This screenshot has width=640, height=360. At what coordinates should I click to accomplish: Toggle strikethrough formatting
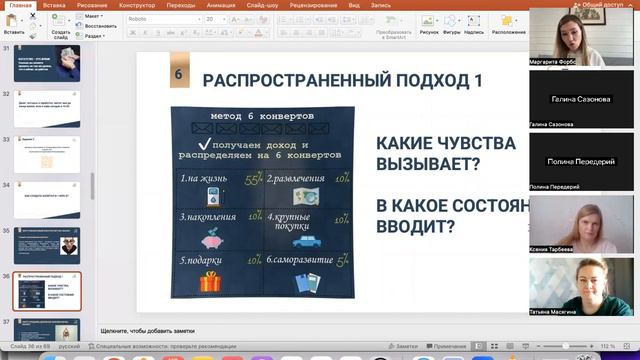[171, 33]
